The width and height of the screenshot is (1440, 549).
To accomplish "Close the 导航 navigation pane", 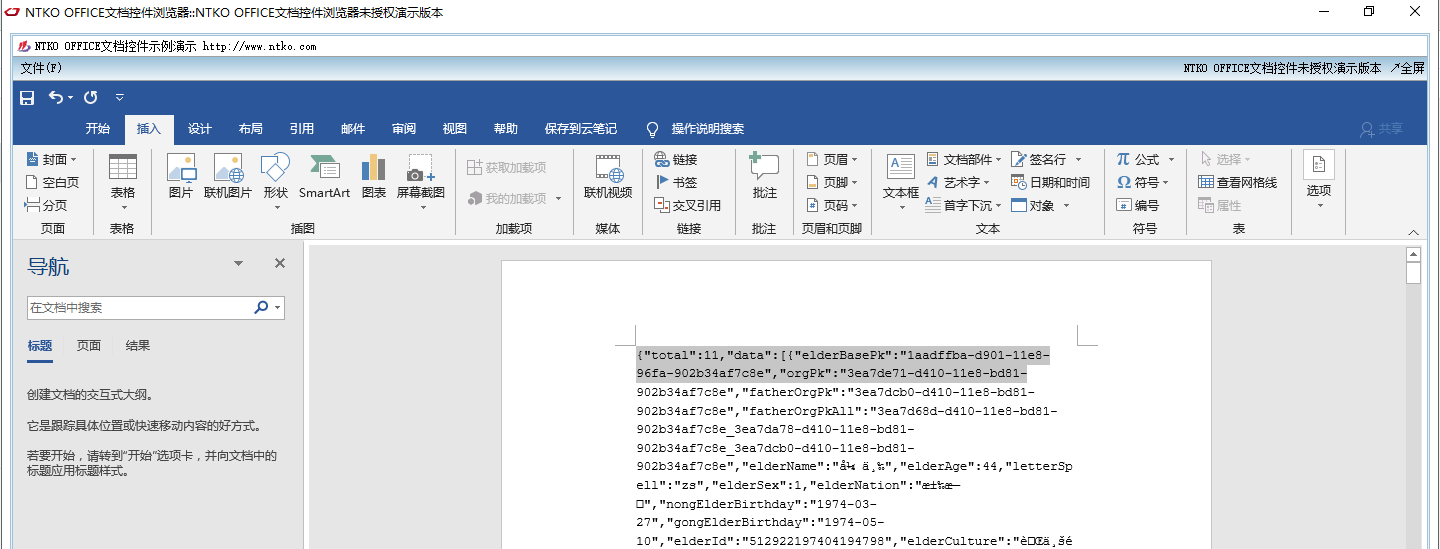I will (x=280, y=263).
